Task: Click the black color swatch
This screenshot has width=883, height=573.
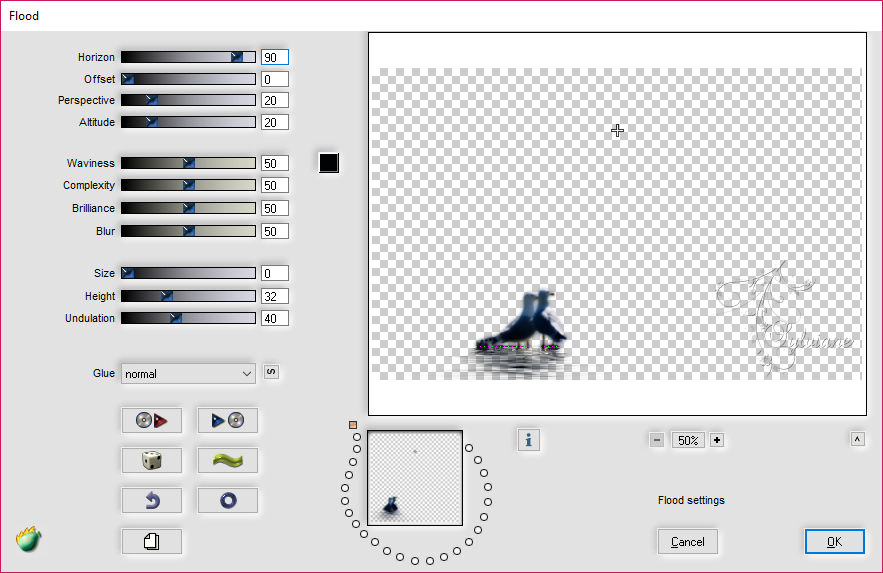Action: click(329, 163)
